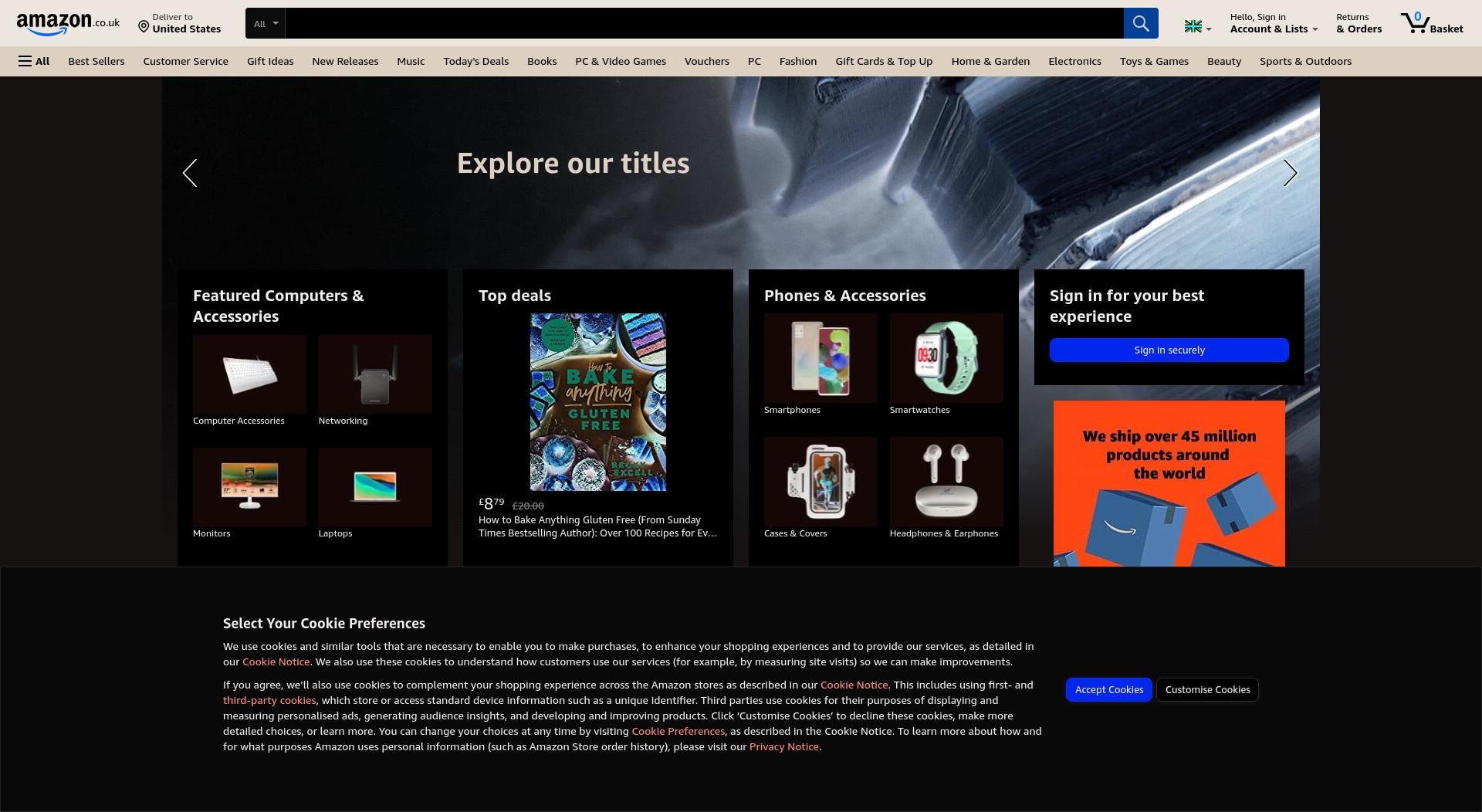This screenshot has height=812, width=1482.
Task: Click the Monitors thumbnail
Action: tap(249, 487)
